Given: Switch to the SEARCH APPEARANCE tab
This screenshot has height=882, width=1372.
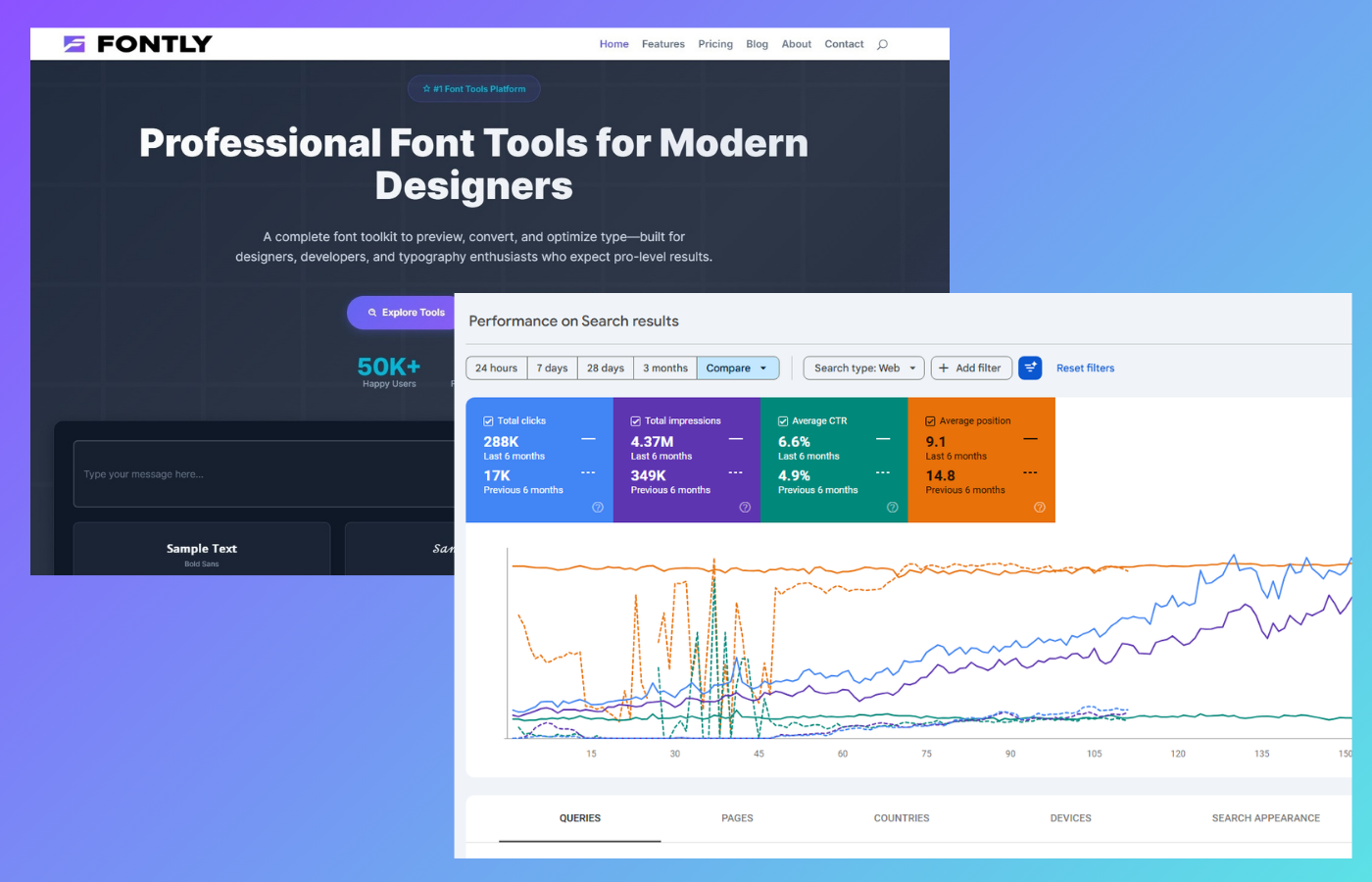Looking at the screenshot, I should point(1265,818).
